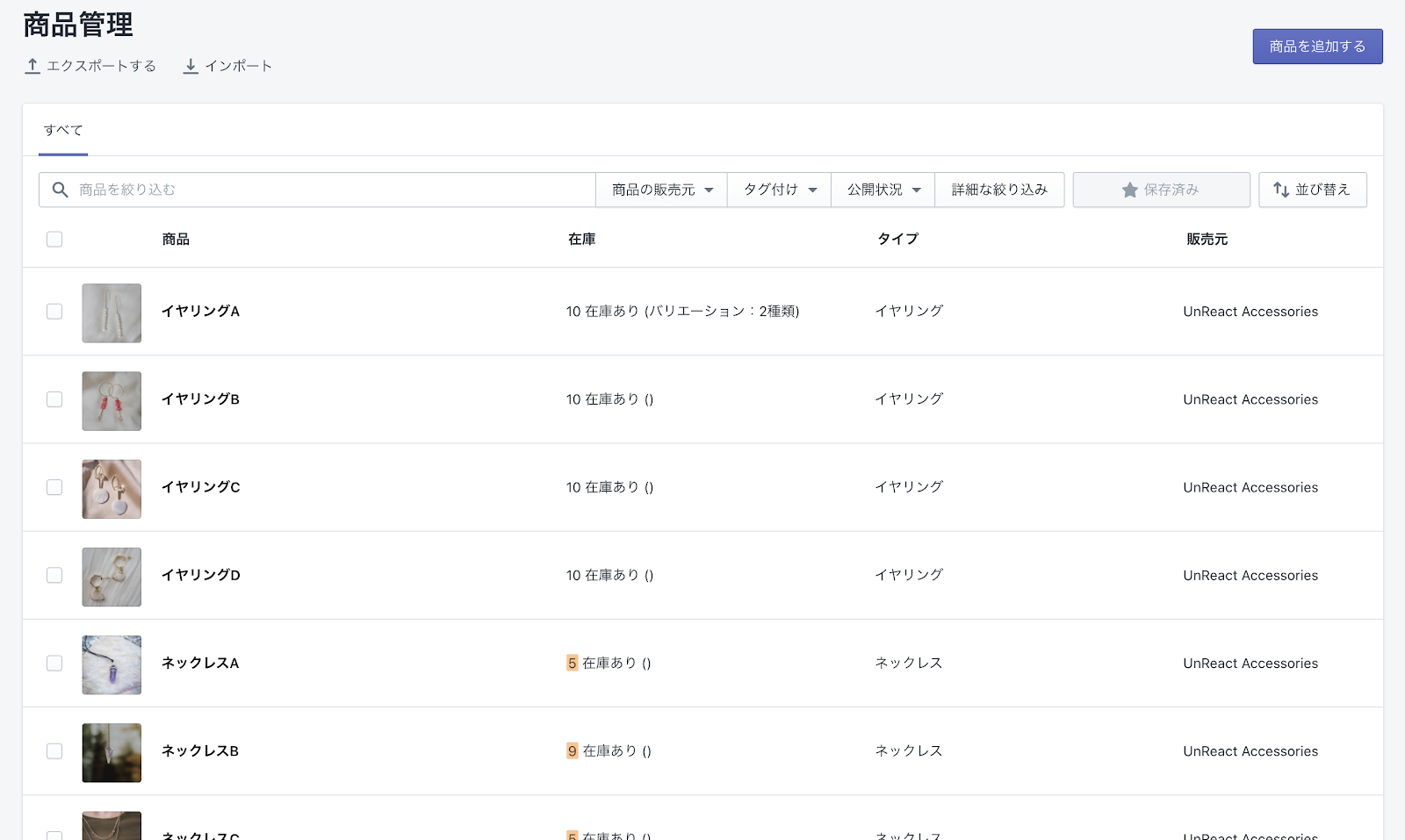Open the イヤリングB red earrings thumbnail
The width and height of the screenshot is (1405, 840).
(112, 400)
